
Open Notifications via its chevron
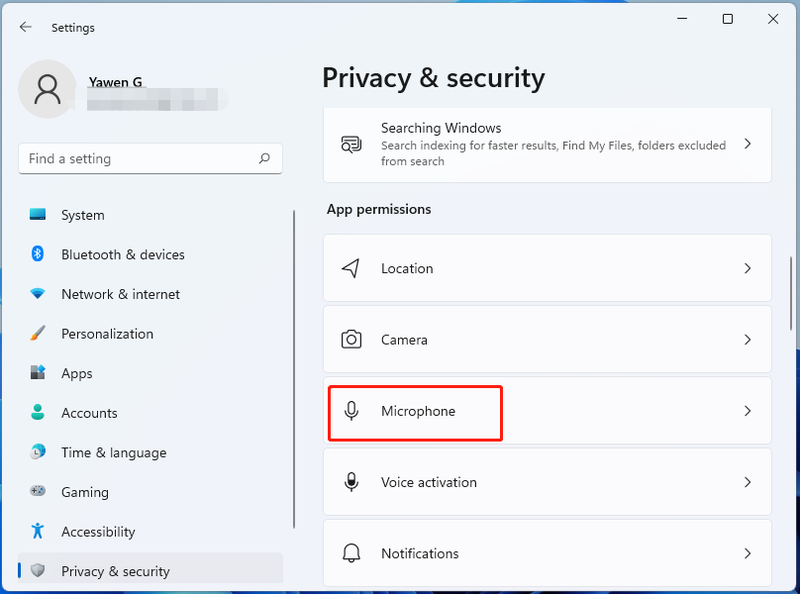pos(747,553)
